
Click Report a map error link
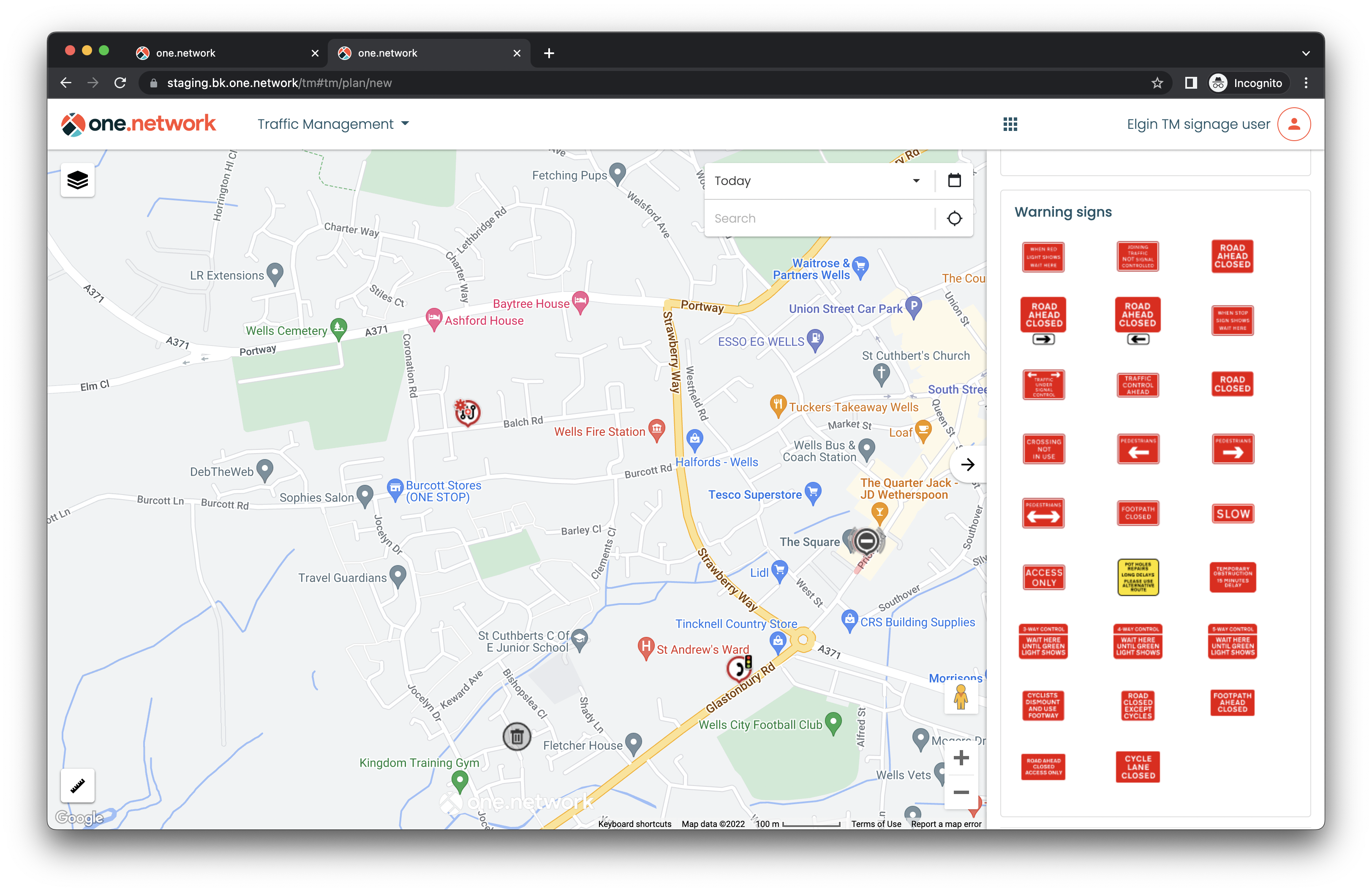[x=946, y=824]
